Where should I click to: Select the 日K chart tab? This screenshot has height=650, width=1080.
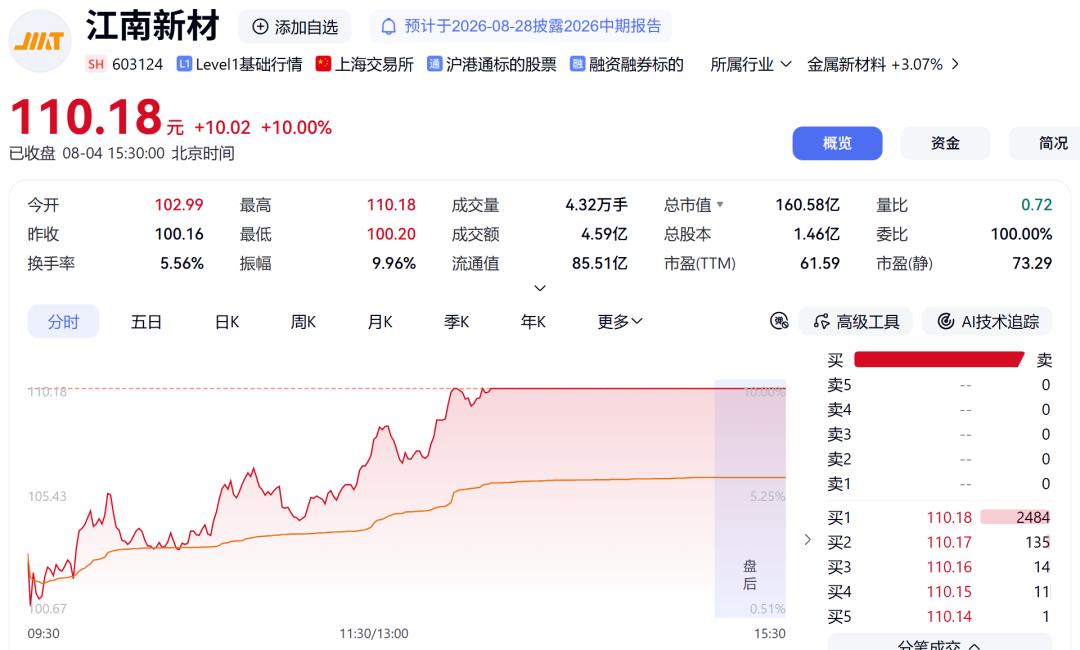[227, 322]
